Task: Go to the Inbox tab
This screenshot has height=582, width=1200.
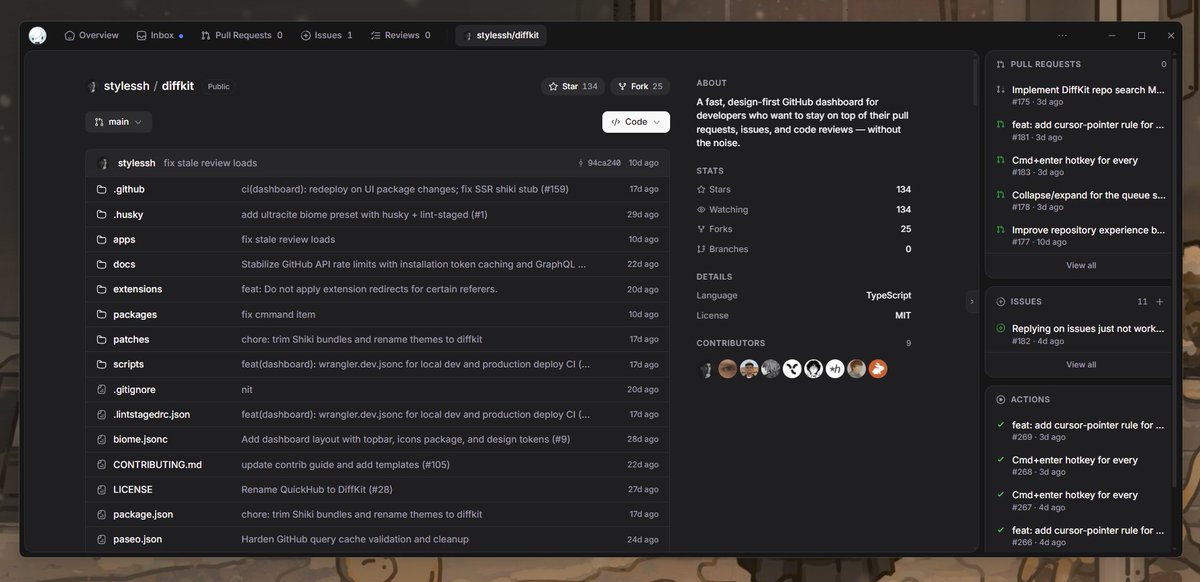Action: [x=160, y=35]
